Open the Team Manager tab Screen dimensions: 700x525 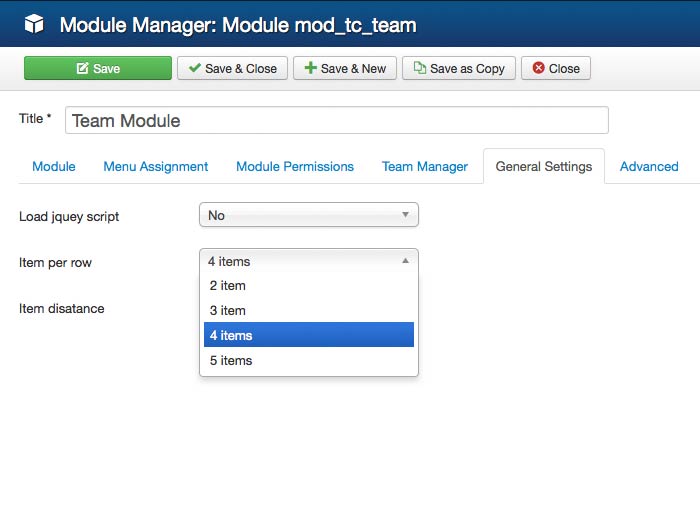425,167
